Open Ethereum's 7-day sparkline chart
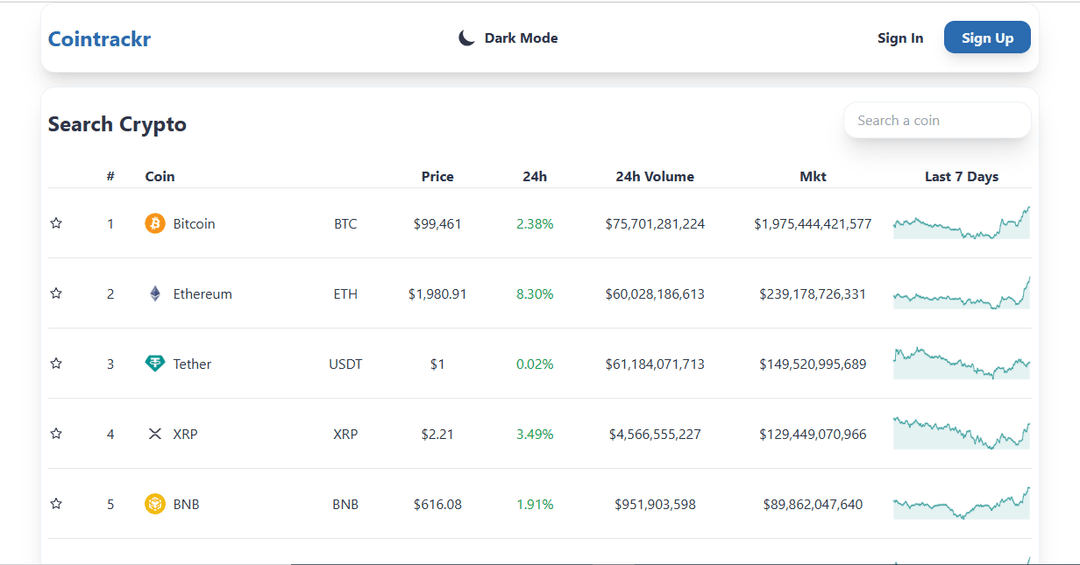Image resolution: width=1080 pixels, height=565 pixels. [962, 293]
